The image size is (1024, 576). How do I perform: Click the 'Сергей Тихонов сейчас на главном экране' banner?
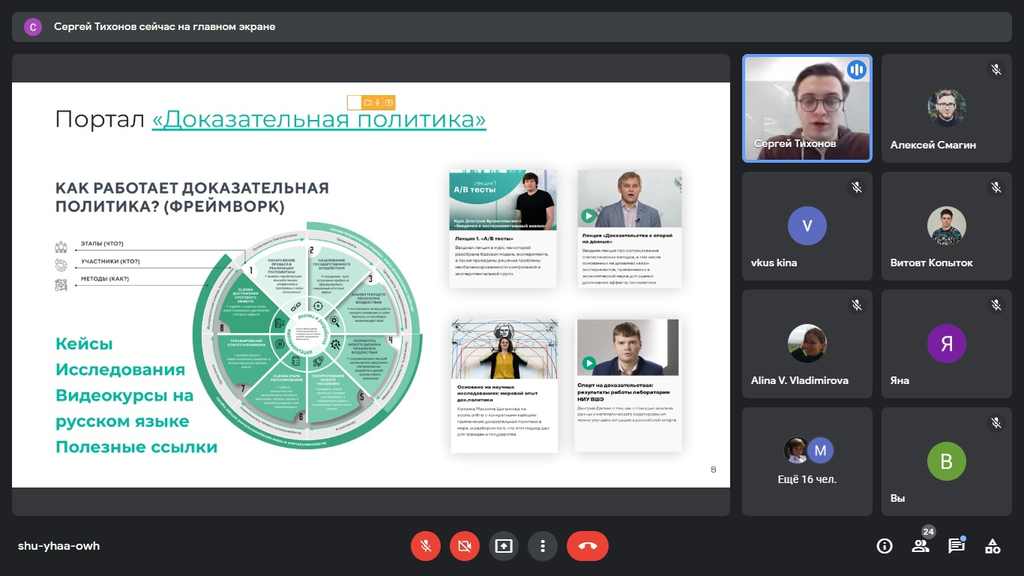coord(511,27)
